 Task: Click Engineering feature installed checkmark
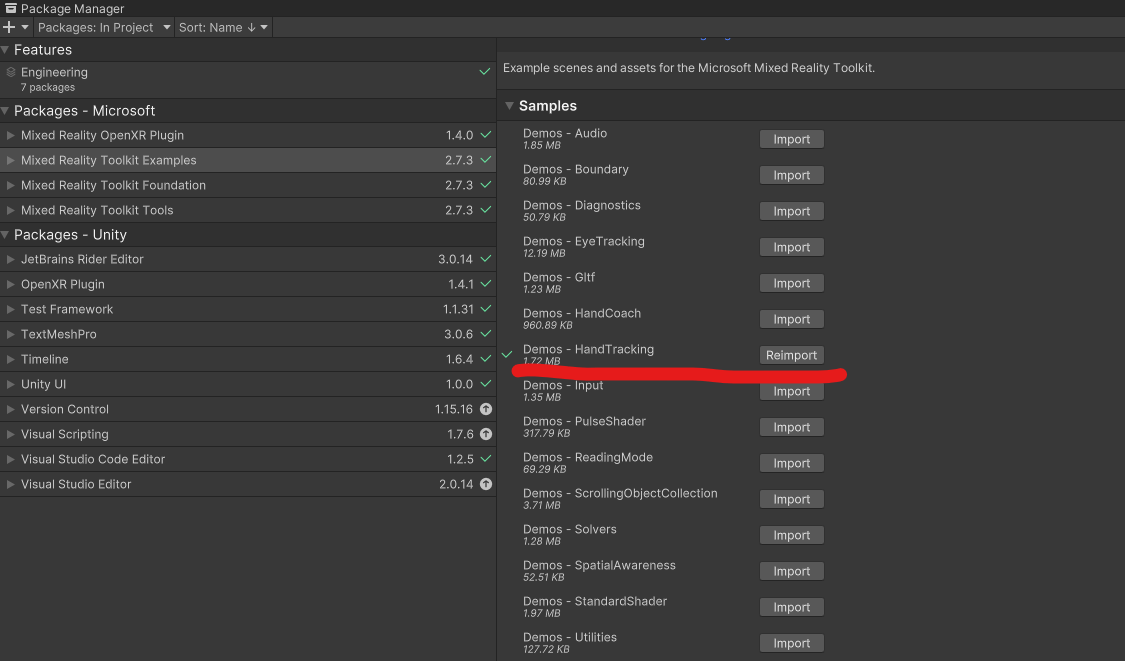485,72
